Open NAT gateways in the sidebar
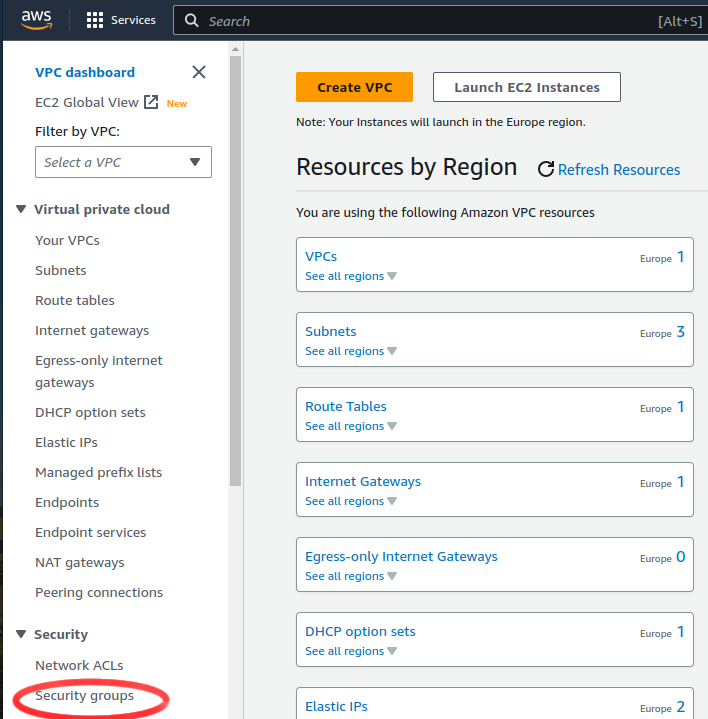 (x=80, y=562)
